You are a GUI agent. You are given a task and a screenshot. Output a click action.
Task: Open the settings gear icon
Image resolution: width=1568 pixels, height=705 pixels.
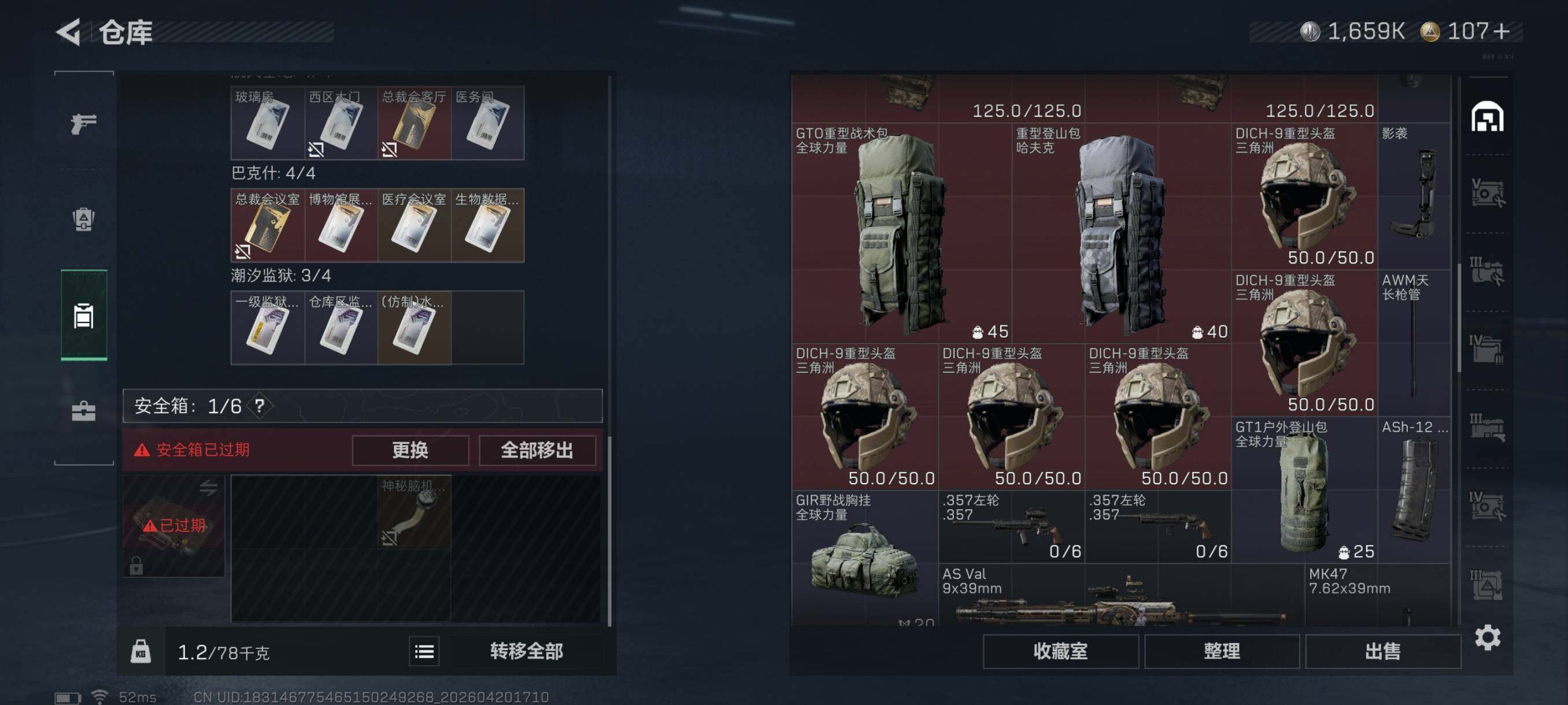coord(1487,637)
